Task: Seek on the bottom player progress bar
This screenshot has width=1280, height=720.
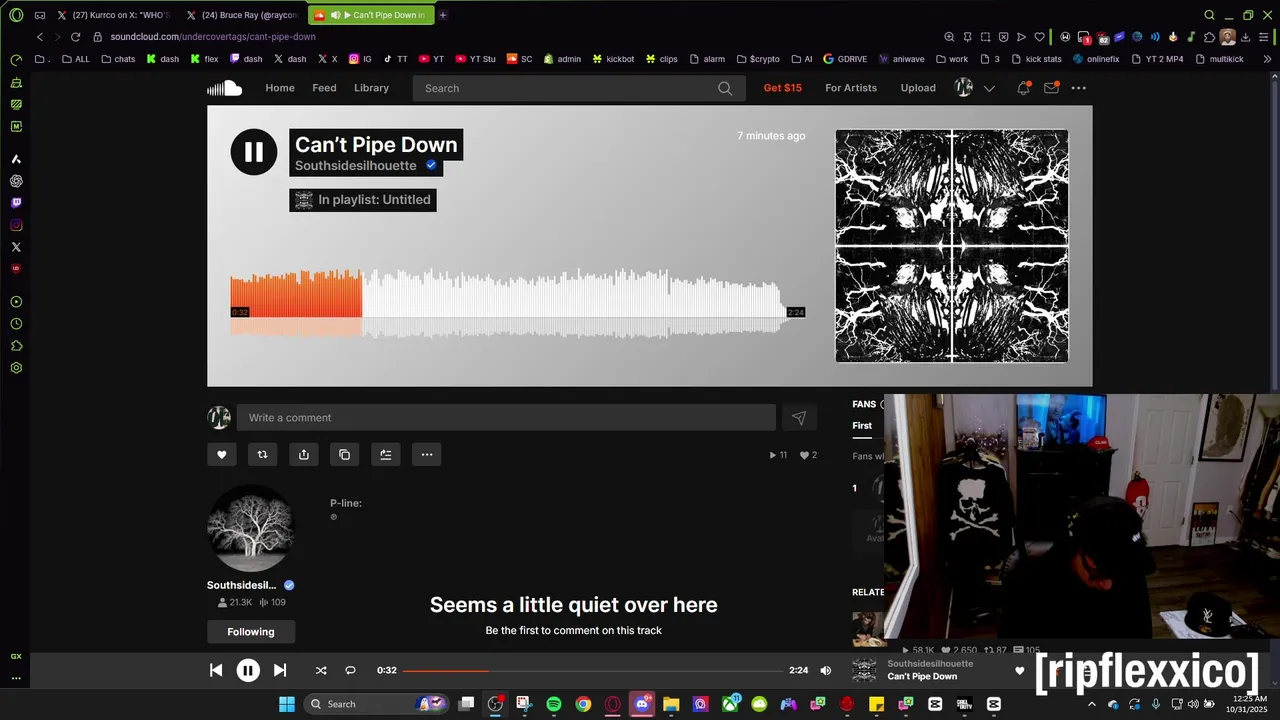Action: point(592,671)
